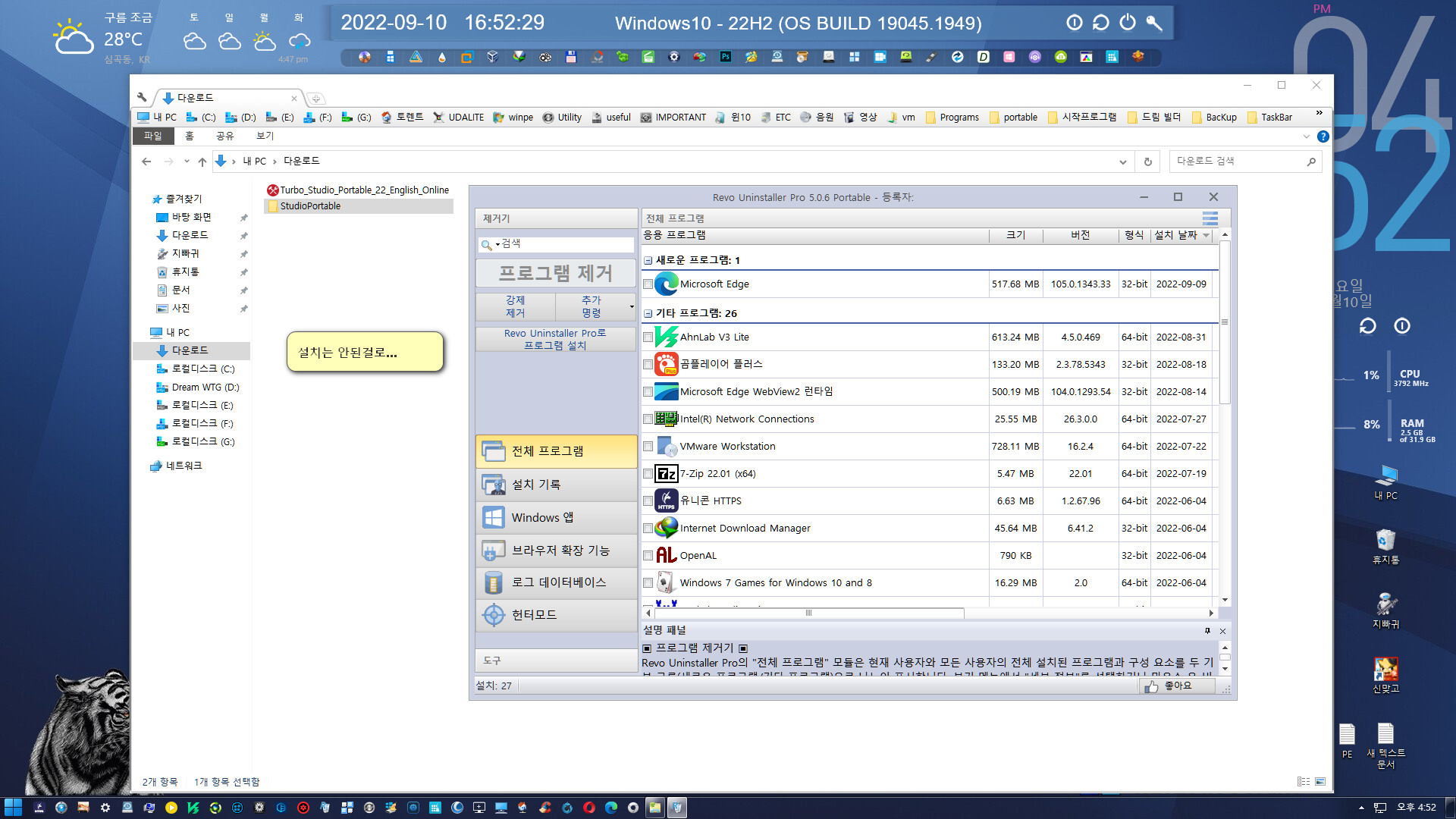Click the Revo program list vertical scrollbar
The image size is (1456, 819).
[x=1225, y=322]
